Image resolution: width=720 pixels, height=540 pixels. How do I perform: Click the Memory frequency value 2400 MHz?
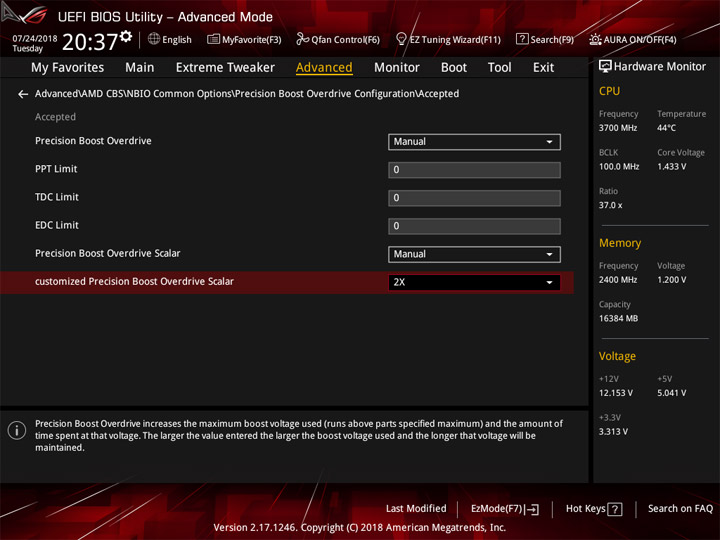coord(618,280)
